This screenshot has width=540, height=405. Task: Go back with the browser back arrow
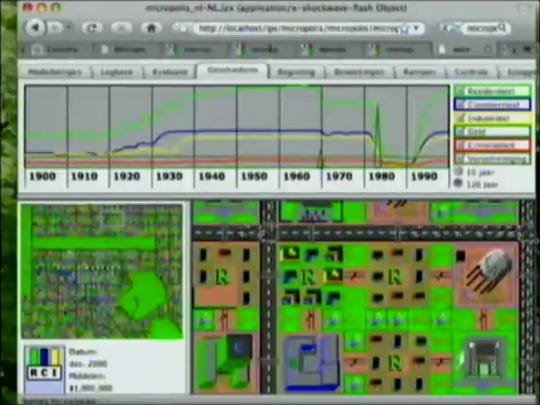click(x=36, y=27)
